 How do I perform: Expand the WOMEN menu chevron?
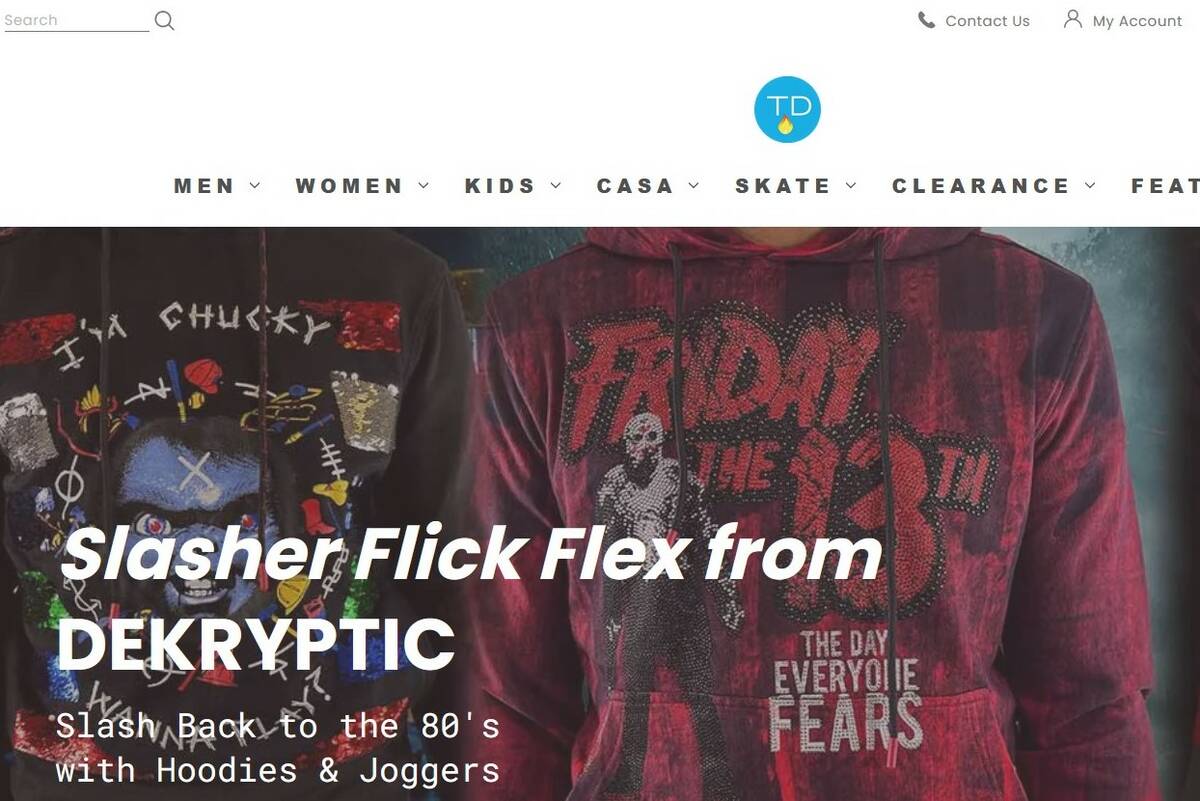click(x=424, y=185)
